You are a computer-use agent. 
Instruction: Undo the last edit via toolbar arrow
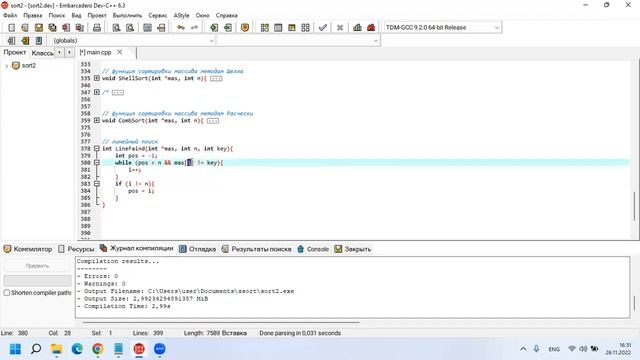pos(180,27)
